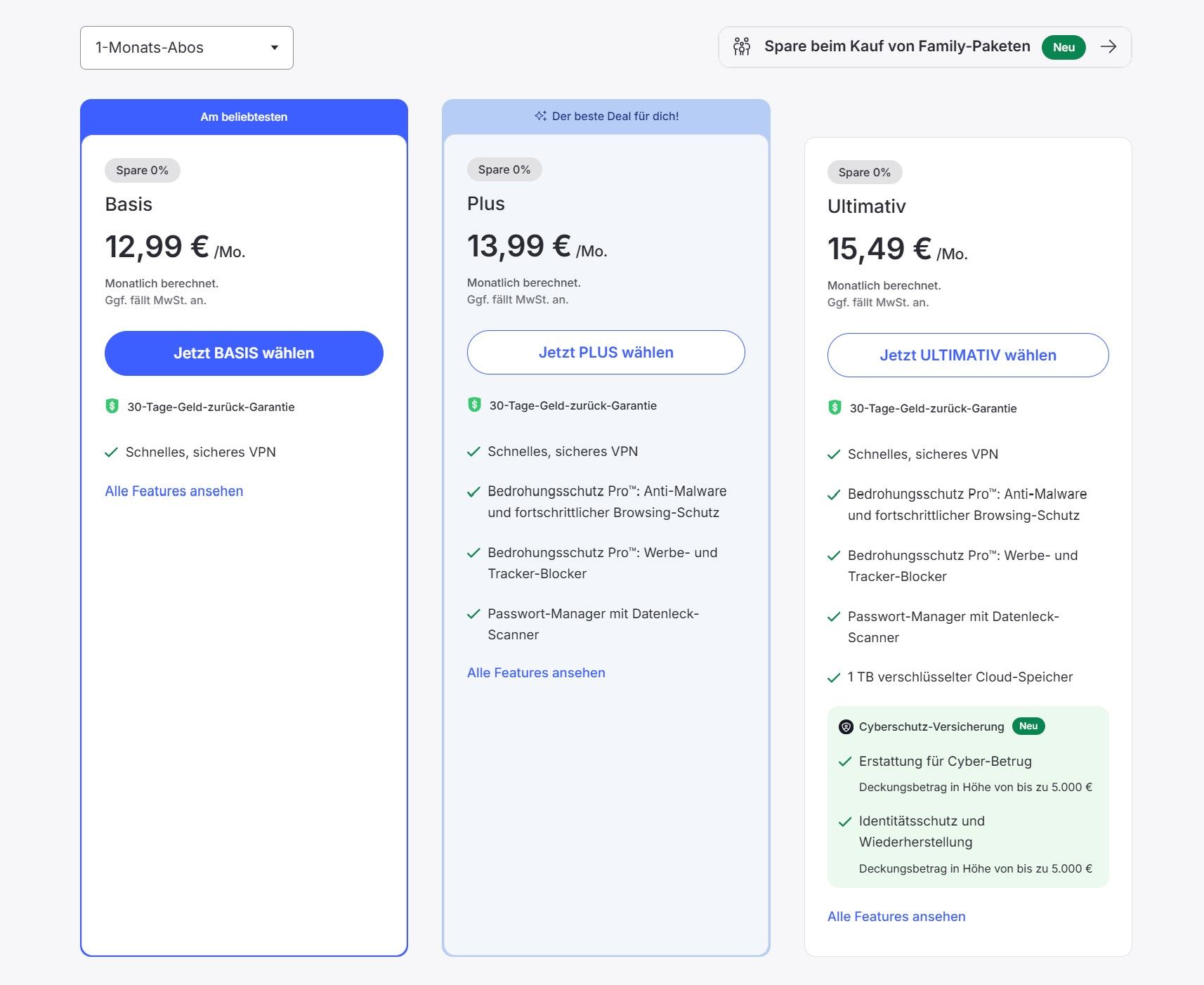Click the Neu badge beside Cyberschutz-Versicherung
This screenshot has height=985, width=1204.
point(1028,726)
